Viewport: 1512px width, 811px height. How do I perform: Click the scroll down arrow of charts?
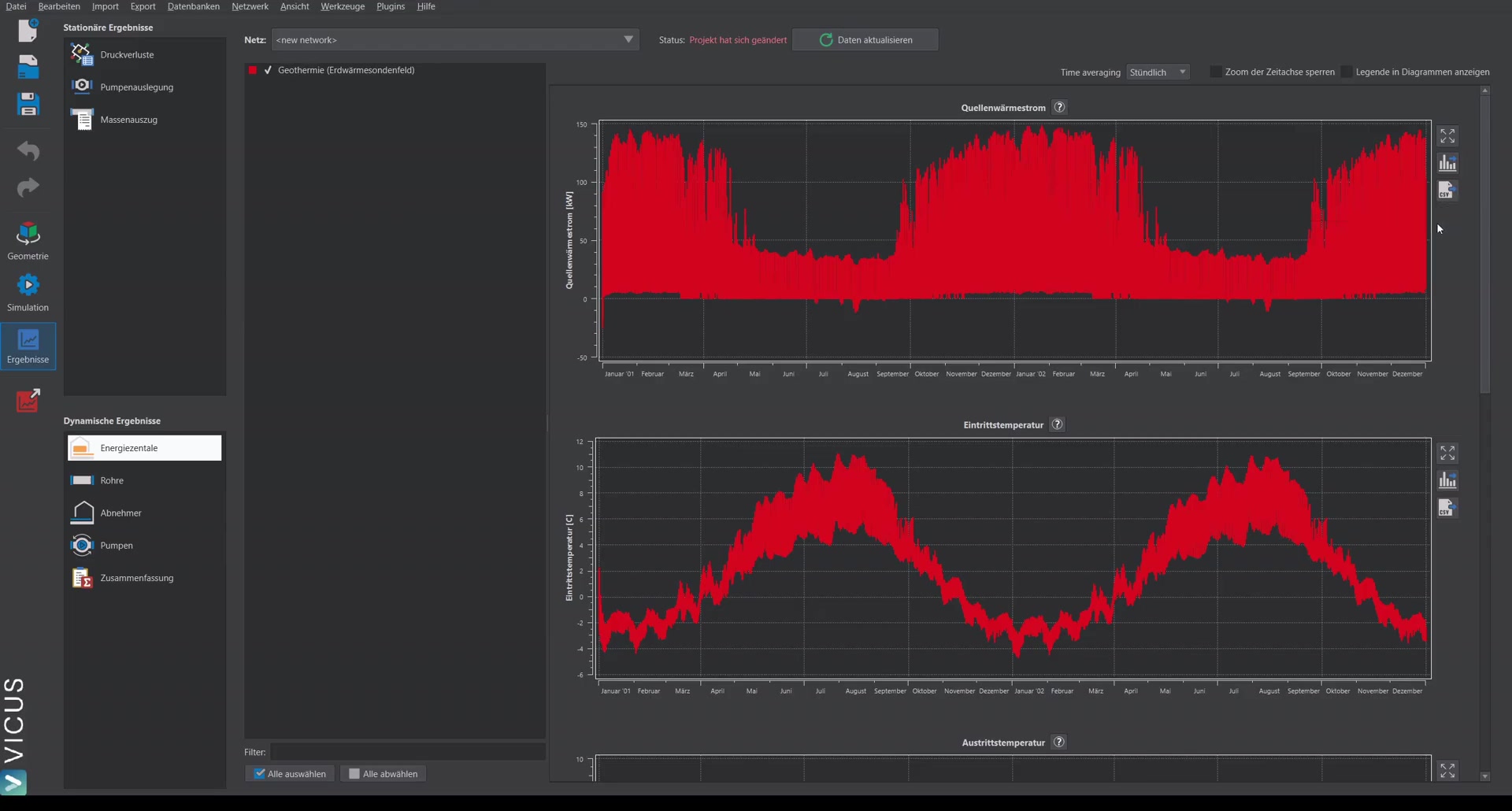(1485, 776)
